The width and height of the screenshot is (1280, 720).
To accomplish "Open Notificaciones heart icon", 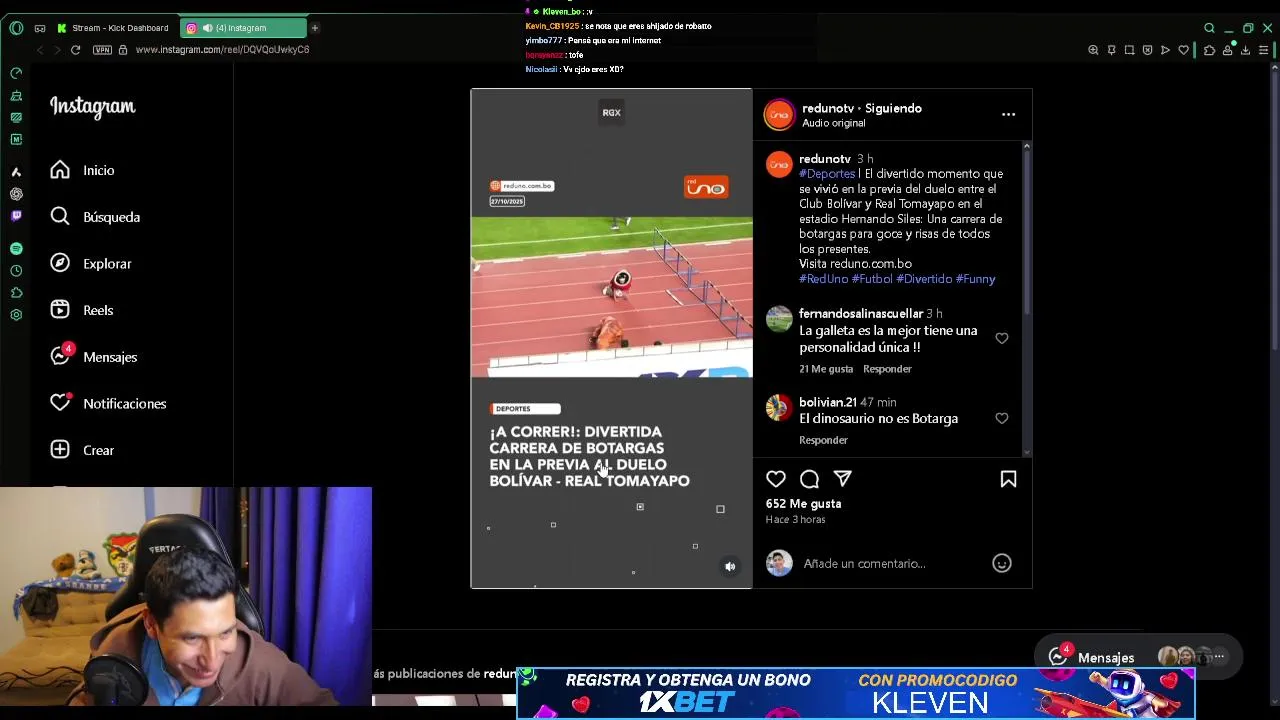I will (x=60, y=403).
